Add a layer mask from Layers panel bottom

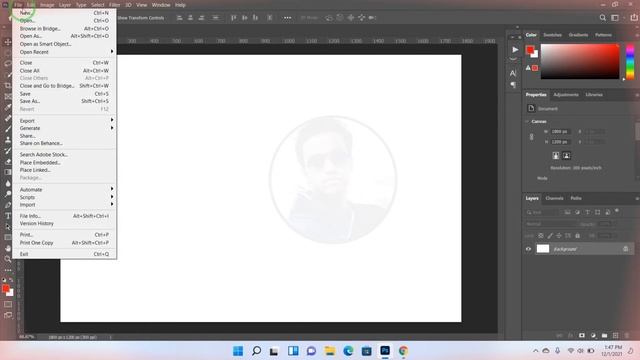pyautogui.click(x=582, y=336)
